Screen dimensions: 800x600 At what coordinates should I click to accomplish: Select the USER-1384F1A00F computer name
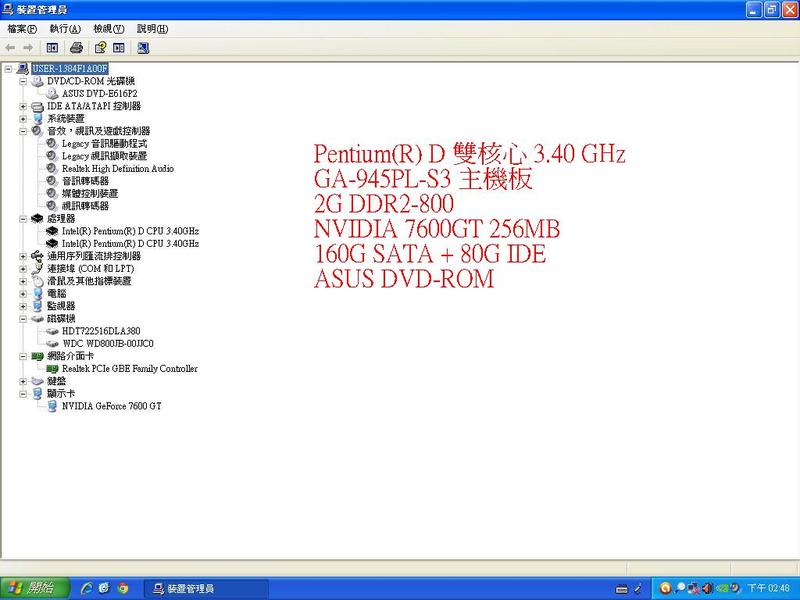point(70,68)
